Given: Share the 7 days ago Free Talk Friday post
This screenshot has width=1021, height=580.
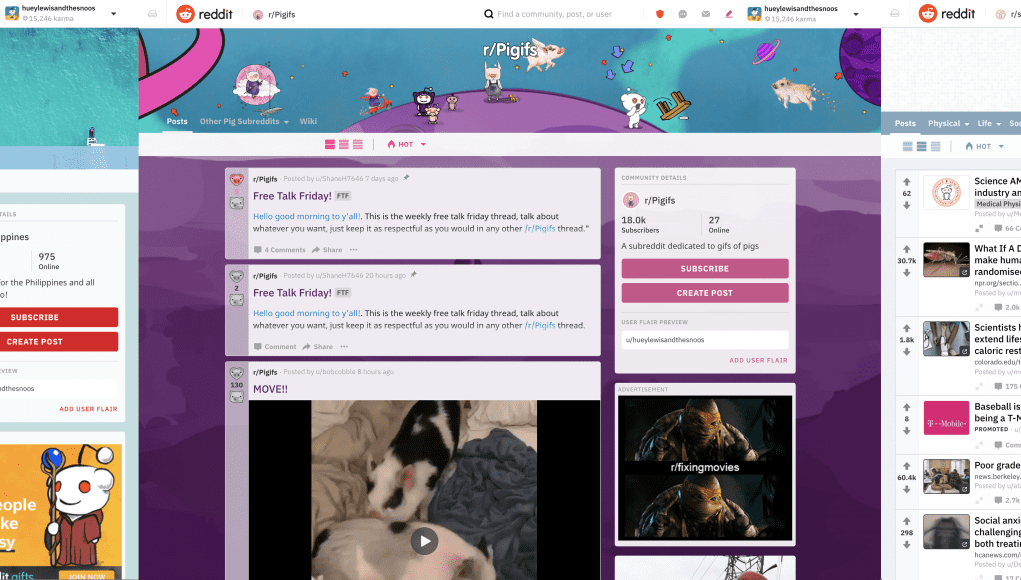Looking at the screenshot, I should coord(327,250).
